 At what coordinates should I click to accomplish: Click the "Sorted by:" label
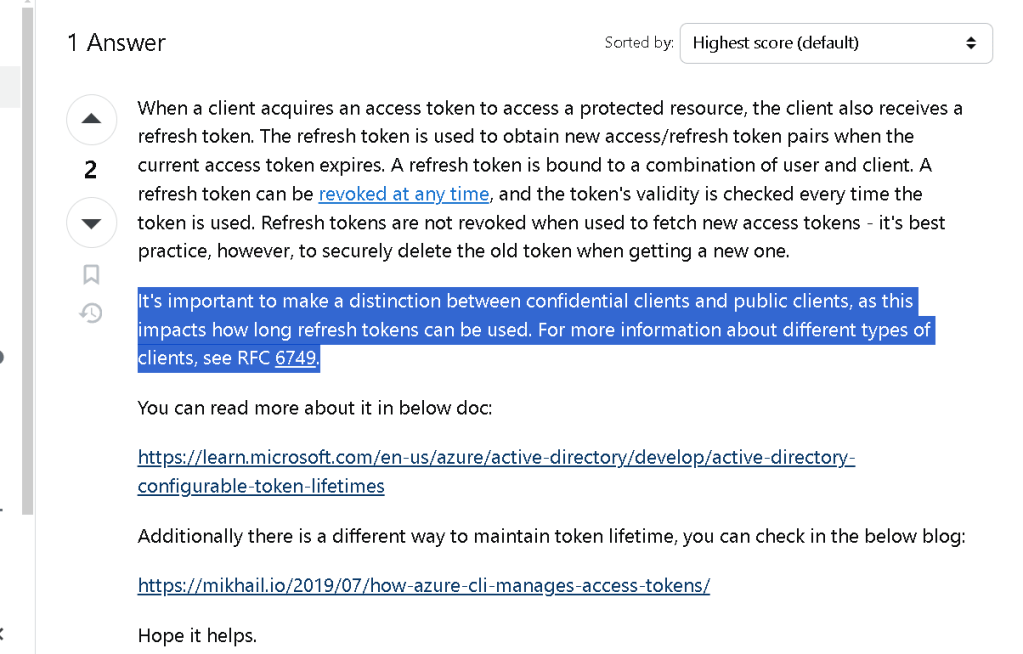click(639, 42)
